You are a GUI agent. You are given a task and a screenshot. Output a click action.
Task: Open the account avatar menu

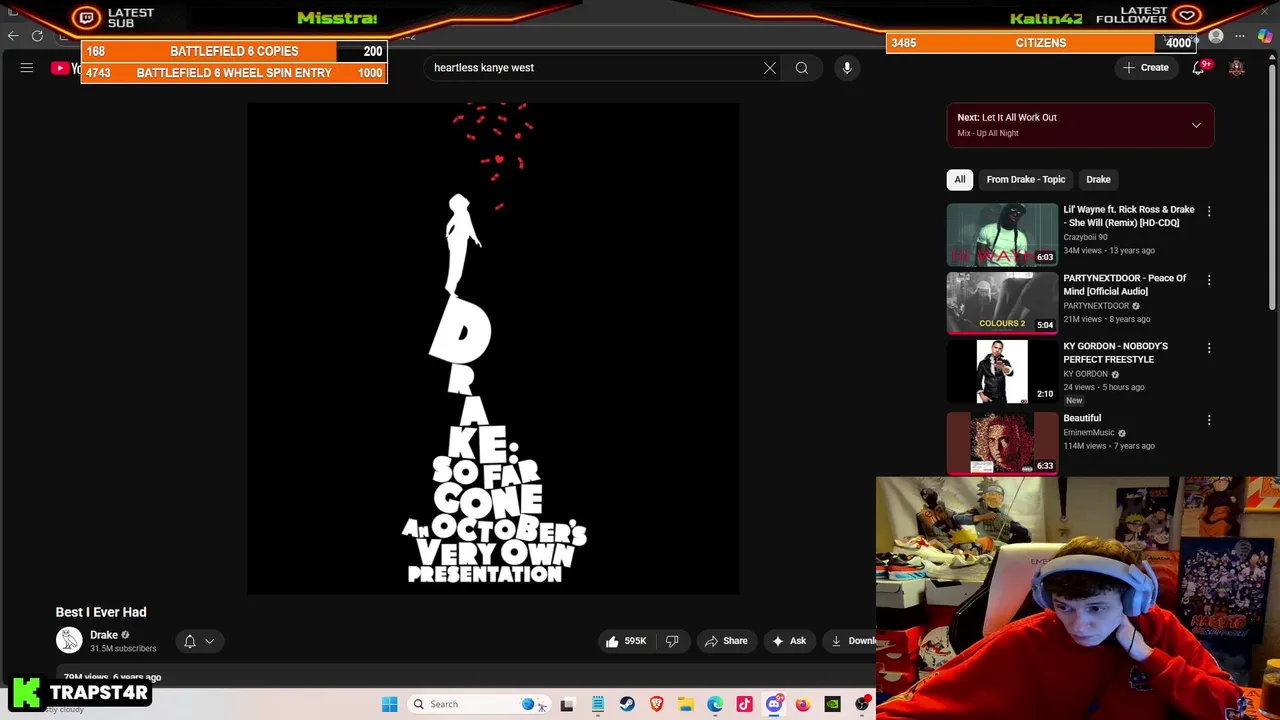pyautogui.click(x=1237, y=68)
